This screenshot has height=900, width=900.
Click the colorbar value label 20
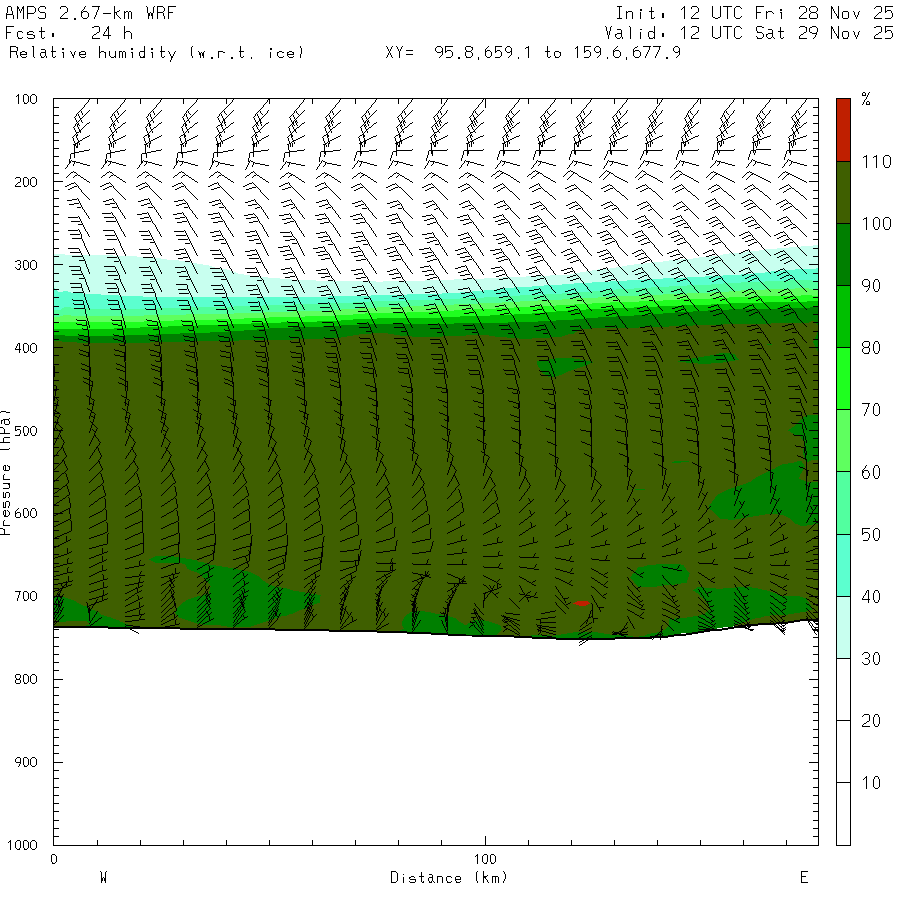pyautogui.click(x=871, y=721)
